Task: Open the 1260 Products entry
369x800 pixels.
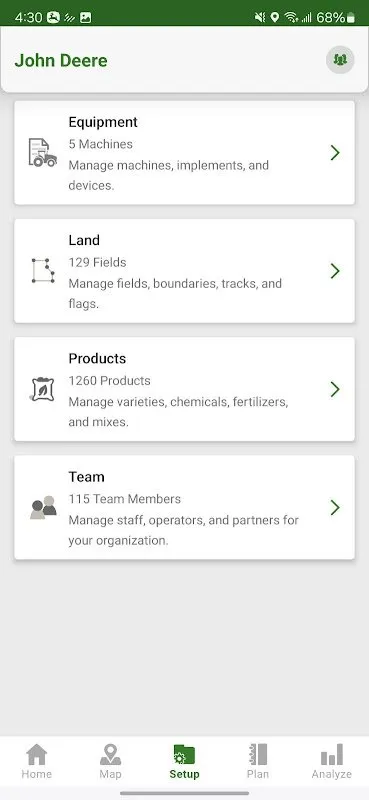Action: 110,381
